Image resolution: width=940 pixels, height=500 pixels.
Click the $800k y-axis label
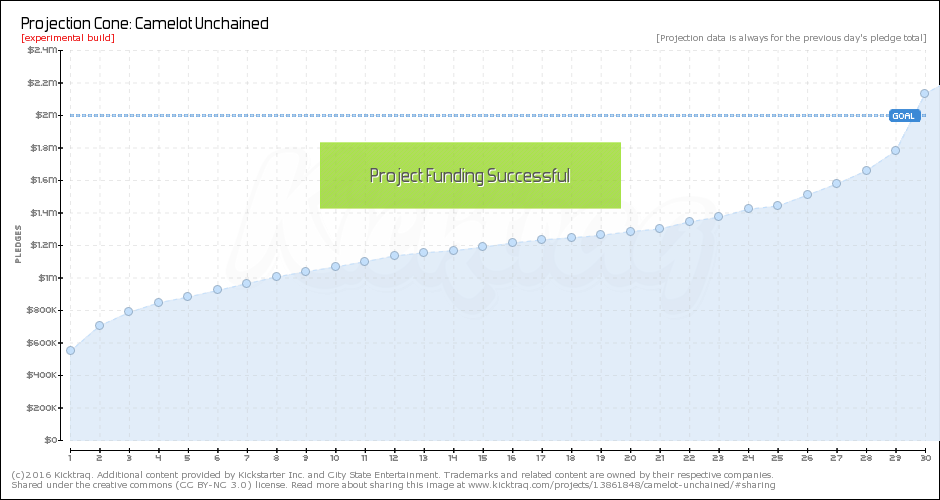(x=43, y=310)
